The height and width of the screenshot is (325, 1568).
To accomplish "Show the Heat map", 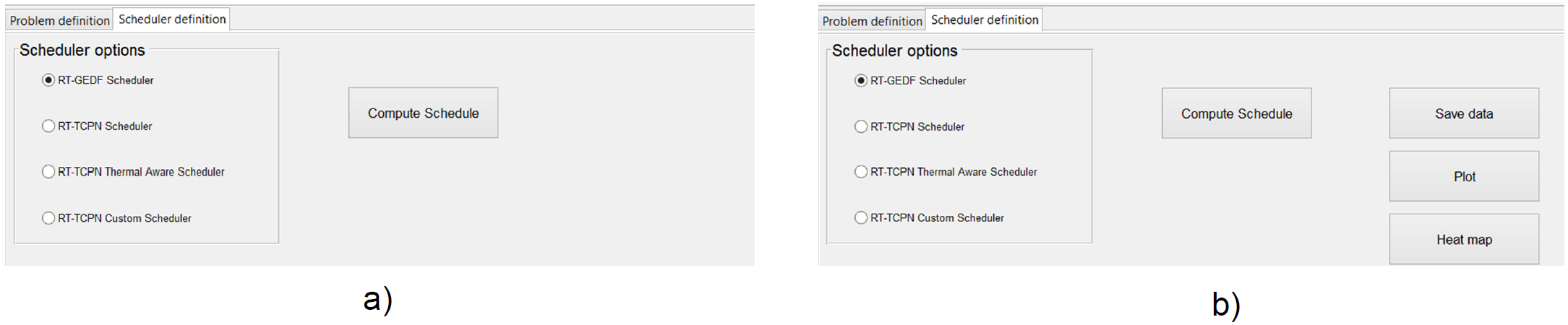I will click(1464, 239).
